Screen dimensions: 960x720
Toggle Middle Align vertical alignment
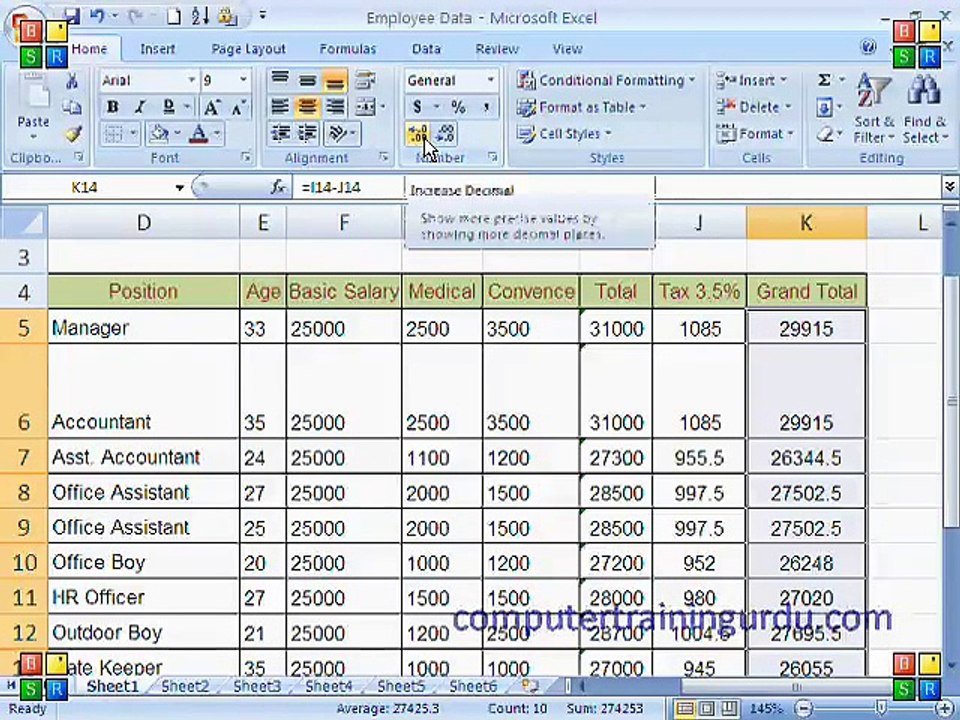[x=307, y=80]
